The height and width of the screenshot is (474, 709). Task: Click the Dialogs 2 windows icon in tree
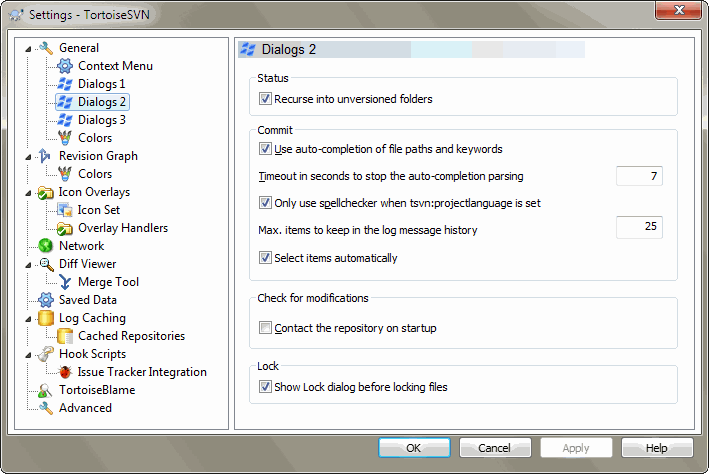click(65, 102)
